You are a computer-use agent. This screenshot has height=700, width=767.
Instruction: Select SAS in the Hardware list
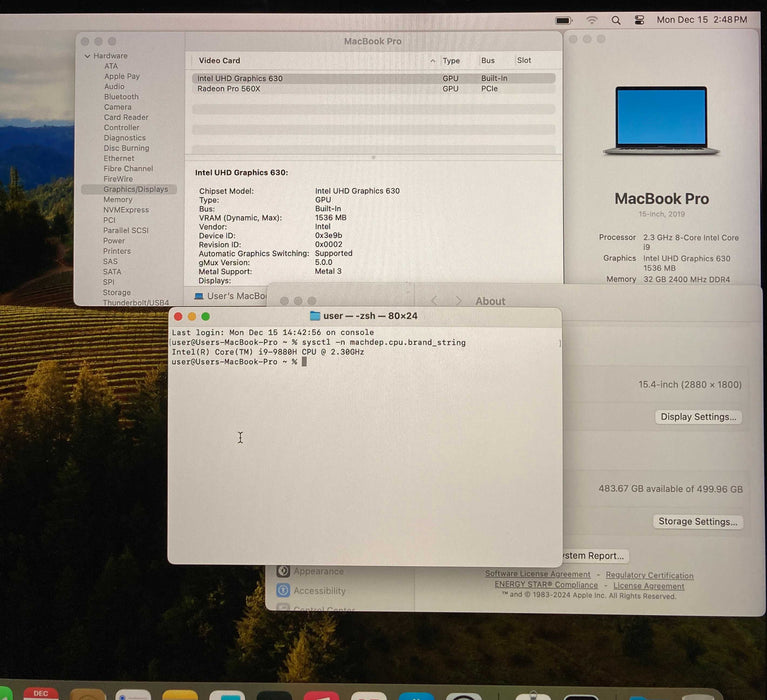[x=110, y=262]
